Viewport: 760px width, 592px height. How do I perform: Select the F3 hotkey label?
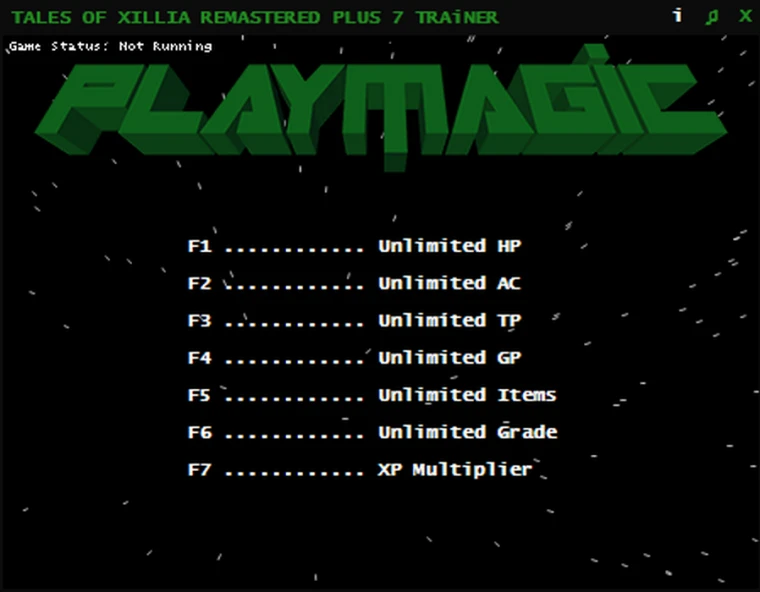click(x=200, y=321)
